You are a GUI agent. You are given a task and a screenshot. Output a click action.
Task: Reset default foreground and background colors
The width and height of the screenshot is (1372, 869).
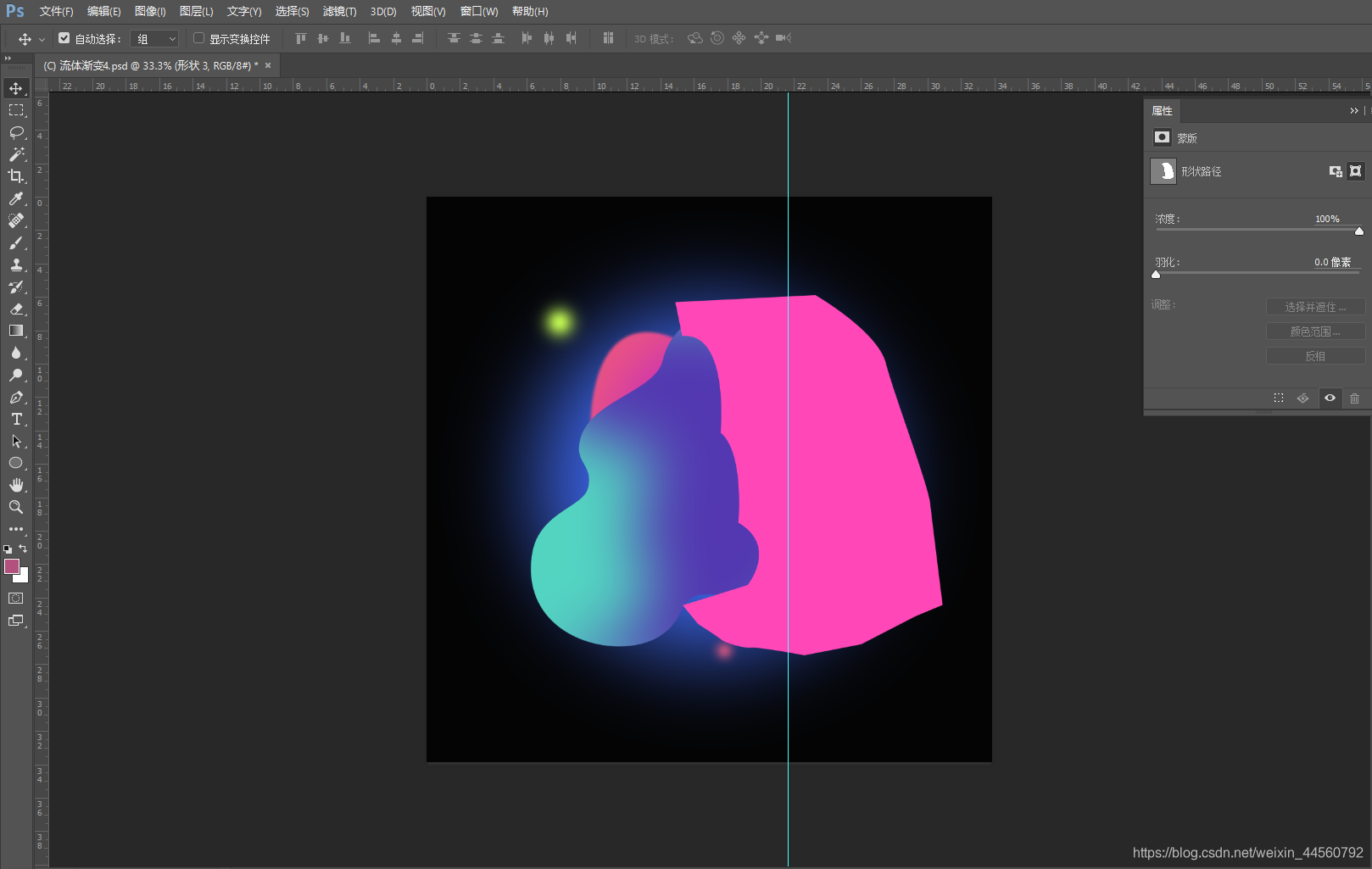click(x=8, y=549)
